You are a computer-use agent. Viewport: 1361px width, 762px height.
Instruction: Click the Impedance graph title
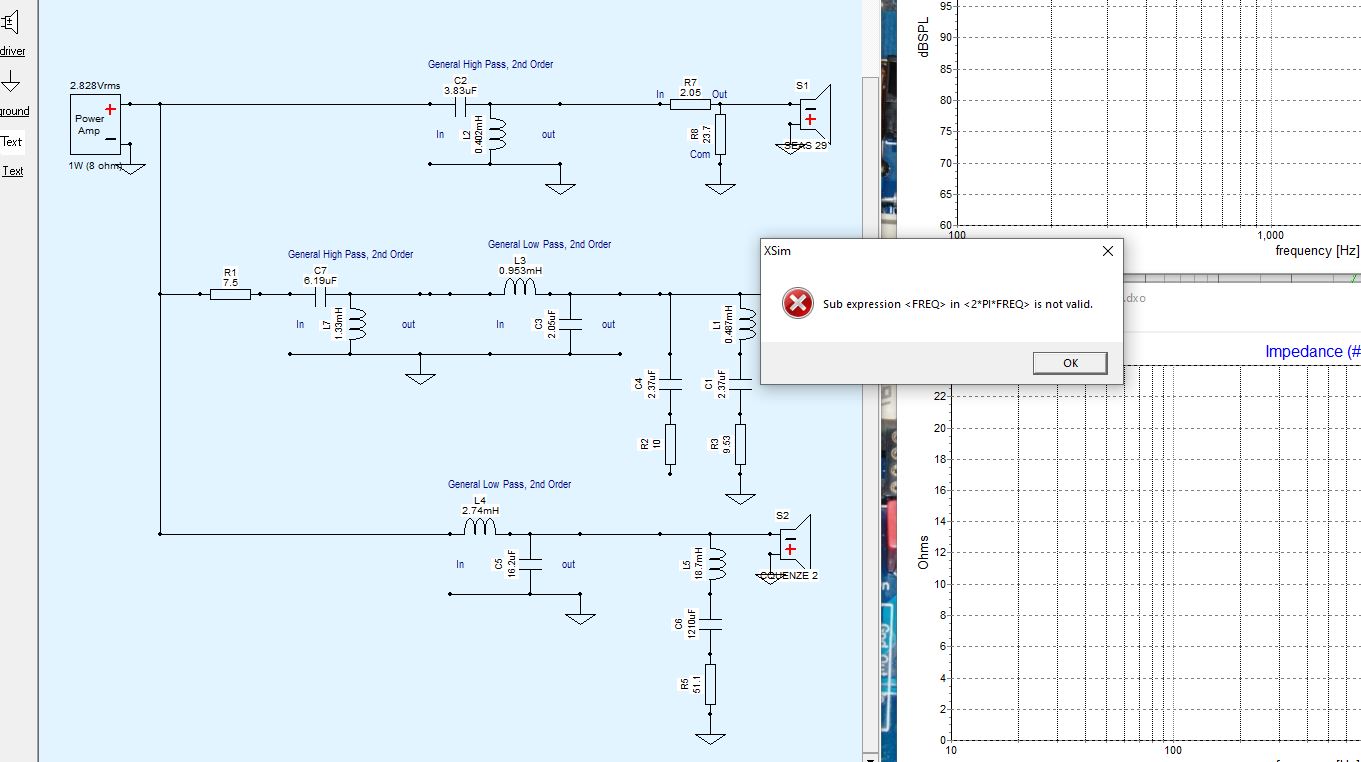(x=1313, y=351)
